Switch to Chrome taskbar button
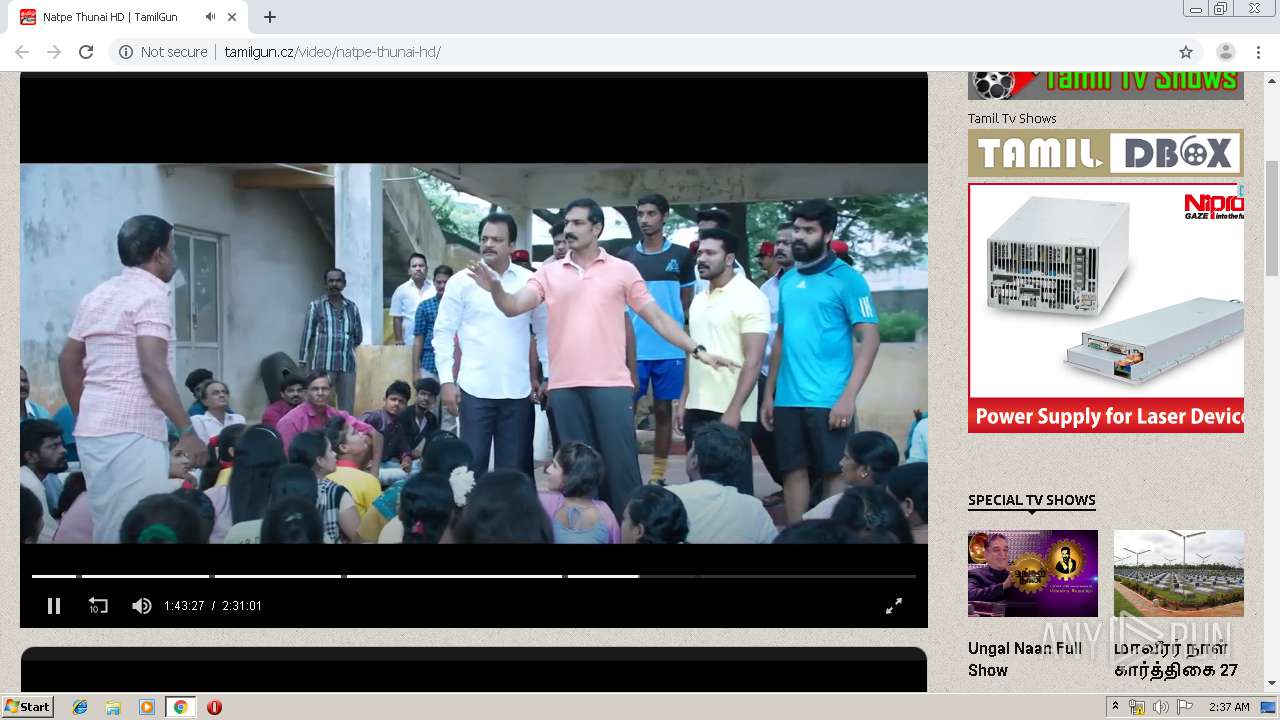1280x720 pixels. 180,707
